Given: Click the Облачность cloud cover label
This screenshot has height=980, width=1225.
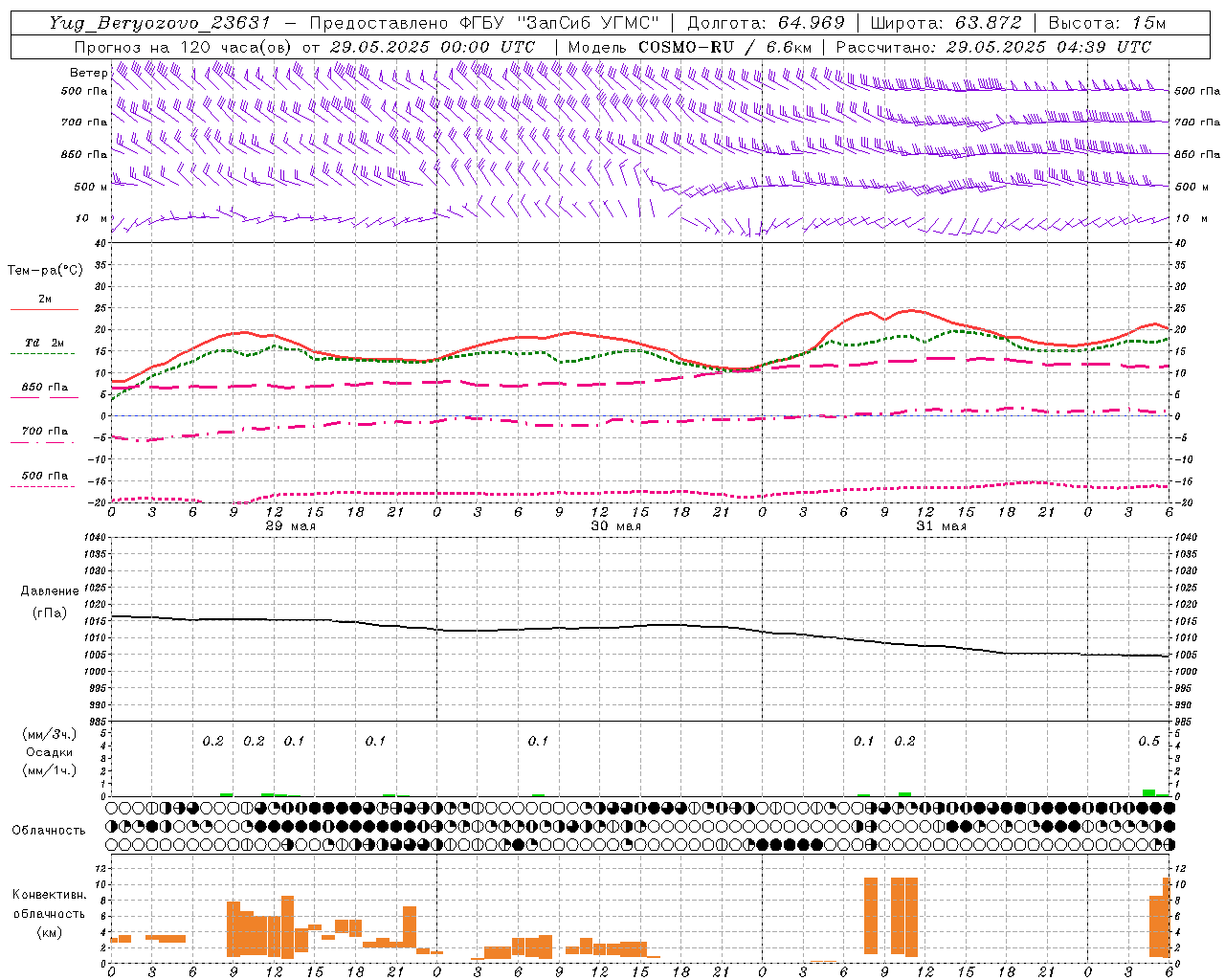Looking at the screenshot, I should (49, 830).
